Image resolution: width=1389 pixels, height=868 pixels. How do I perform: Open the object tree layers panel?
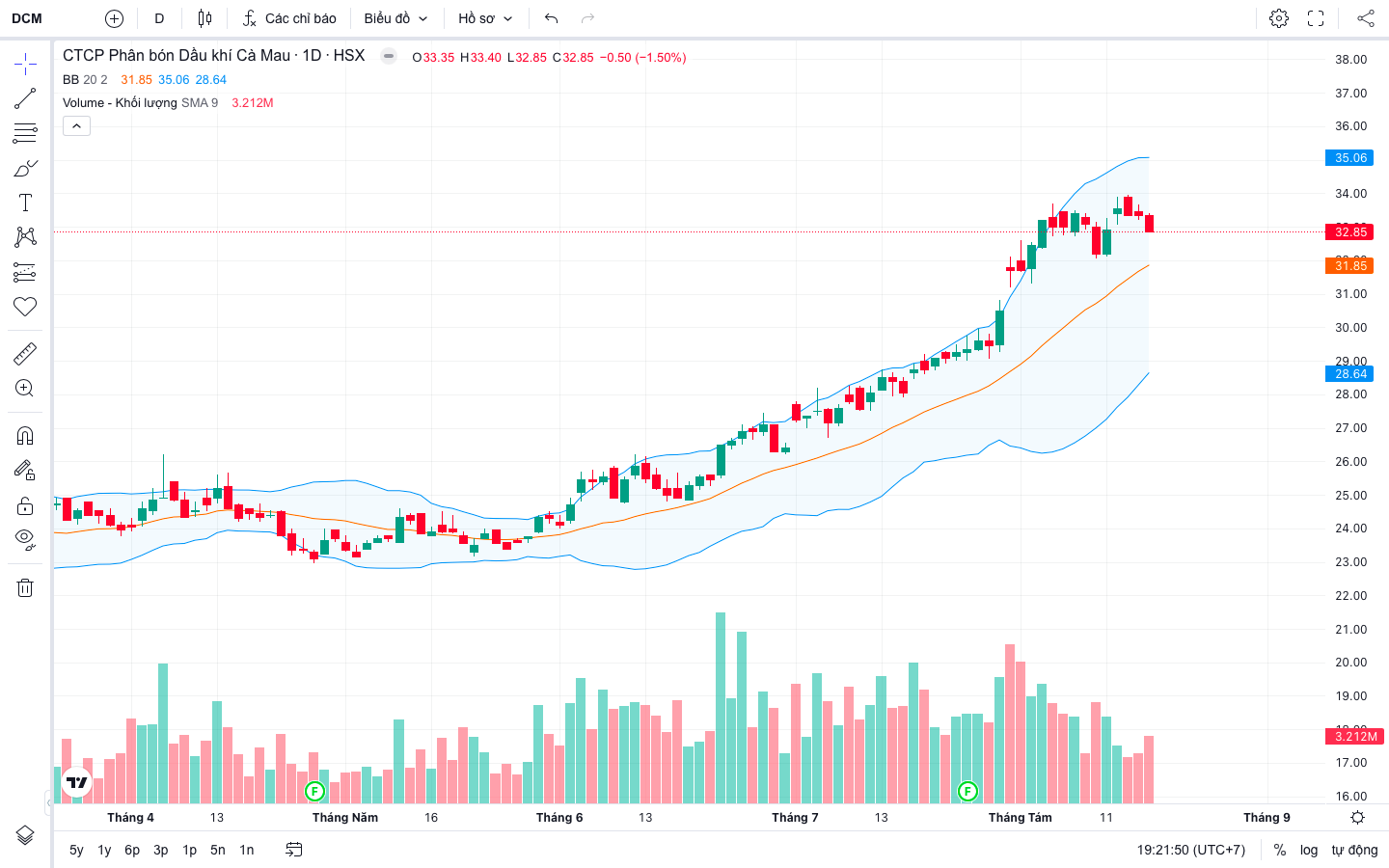[25, 835]
